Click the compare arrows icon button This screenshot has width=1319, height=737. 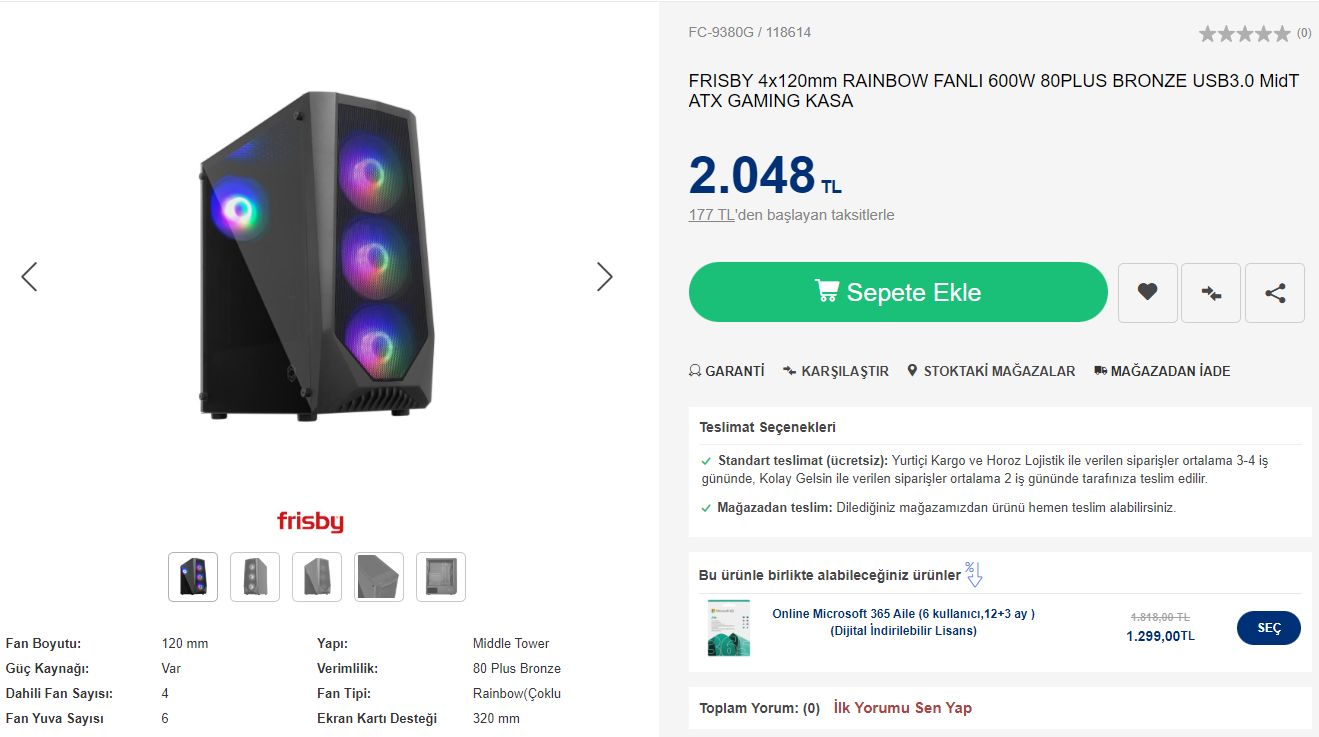[x=1211, y=293]
